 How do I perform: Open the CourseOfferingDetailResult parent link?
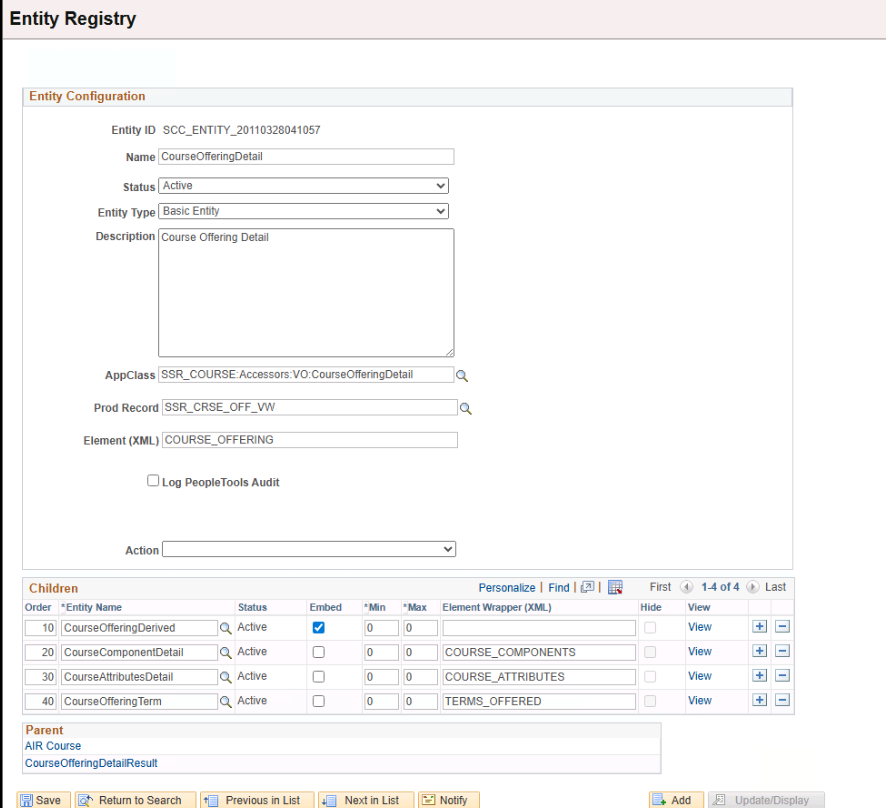pos(91,763)
